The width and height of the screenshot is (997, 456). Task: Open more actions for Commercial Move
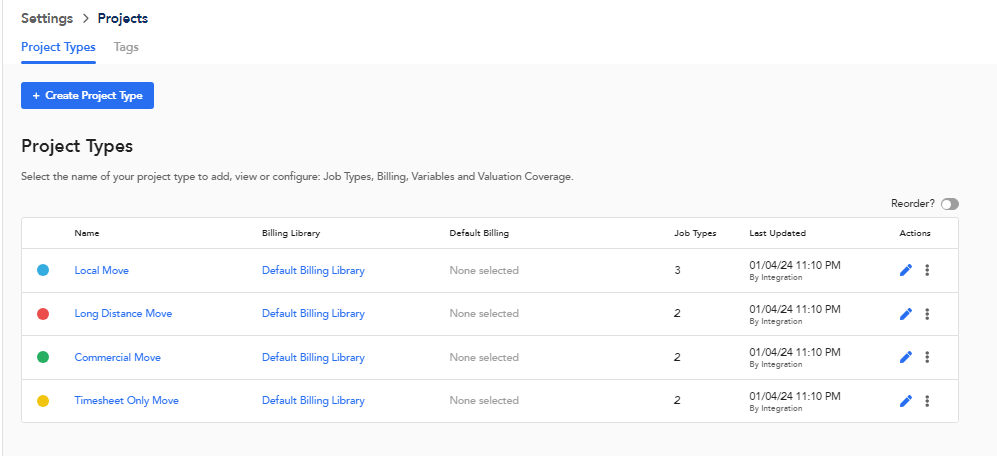pyautogui.click(x=927, y=357)
